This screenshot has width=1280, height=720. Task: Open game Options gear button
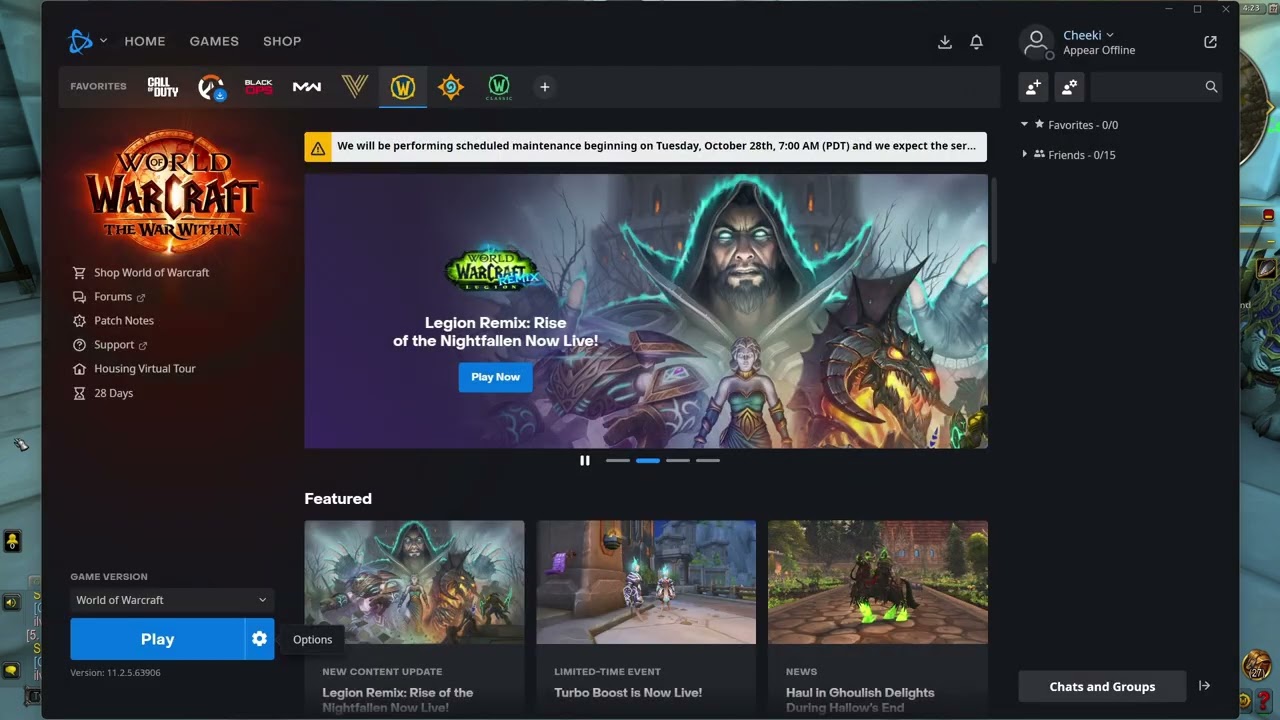click(260, 639)
